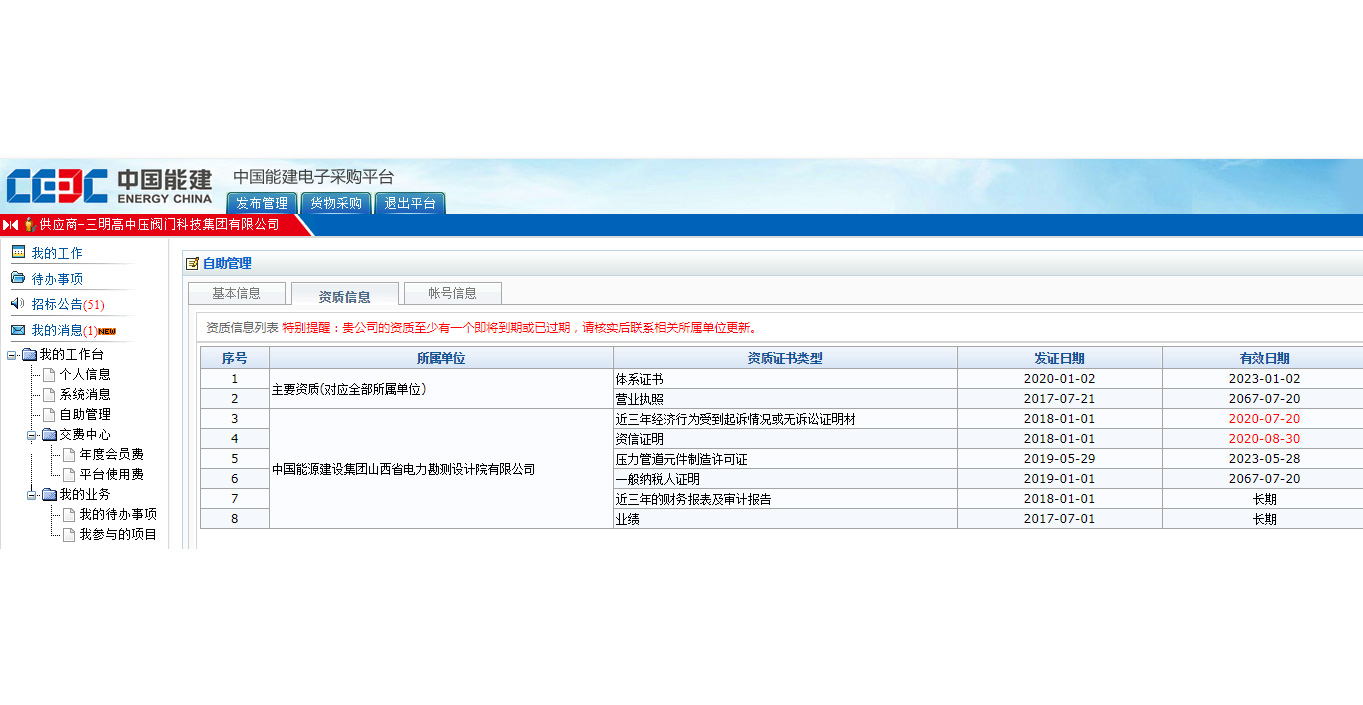Open the 货物采购 top tab

(336, 203)
